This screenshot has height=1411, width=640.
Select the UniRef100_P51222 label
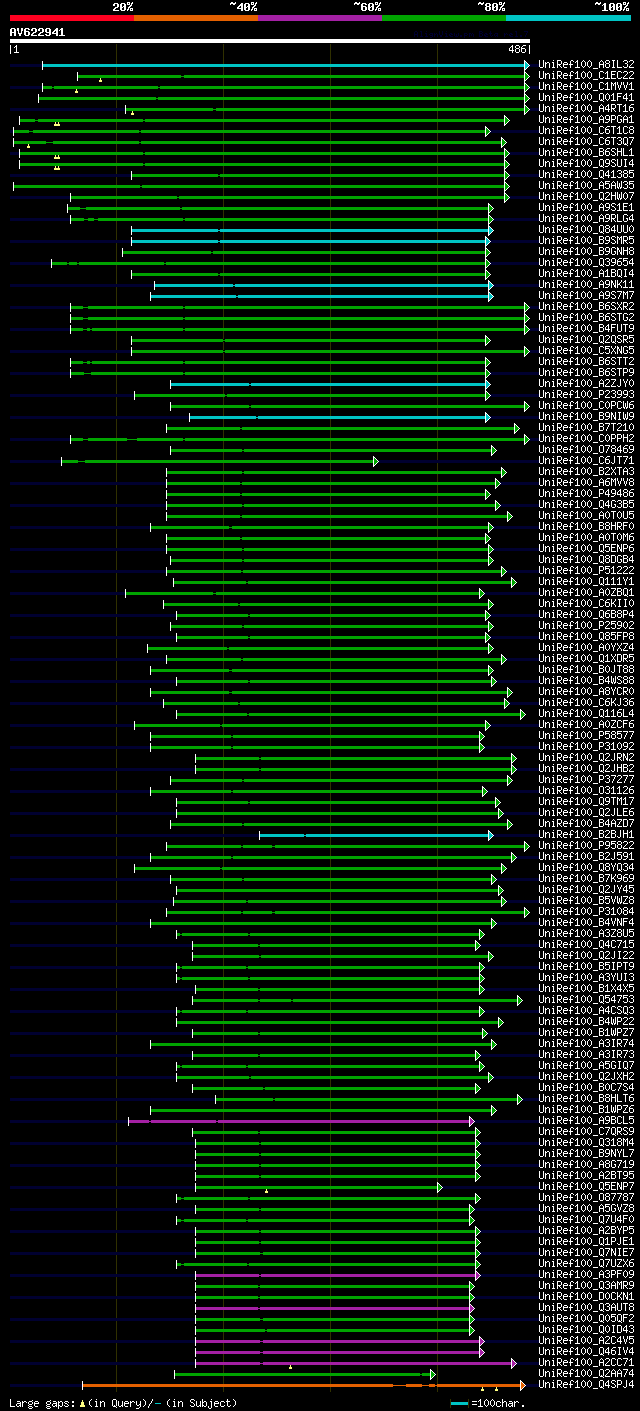[x=586, y=571]
